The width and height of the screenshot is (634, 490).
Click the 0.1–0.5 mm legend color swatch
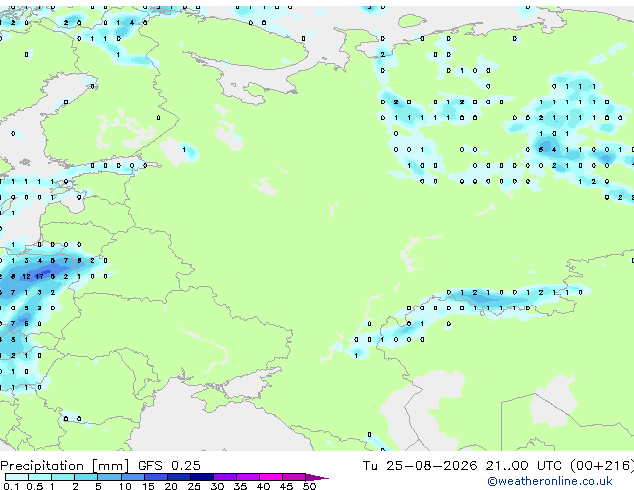(17, 477)
